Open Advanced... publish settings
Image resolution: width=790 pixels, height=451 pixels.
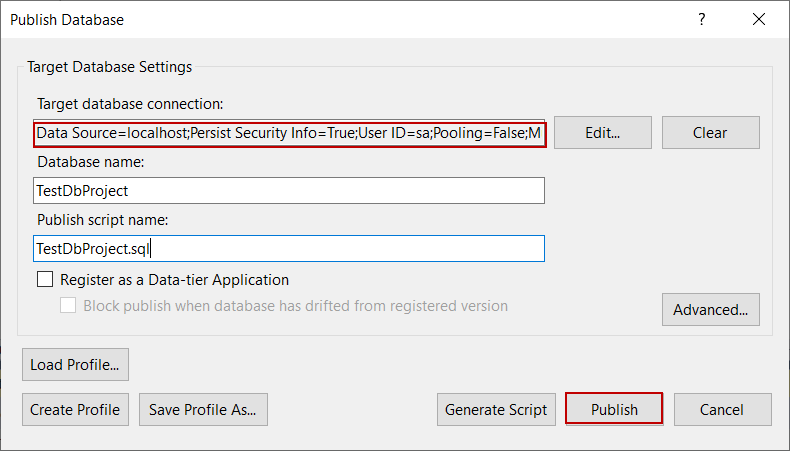(710, 310)
